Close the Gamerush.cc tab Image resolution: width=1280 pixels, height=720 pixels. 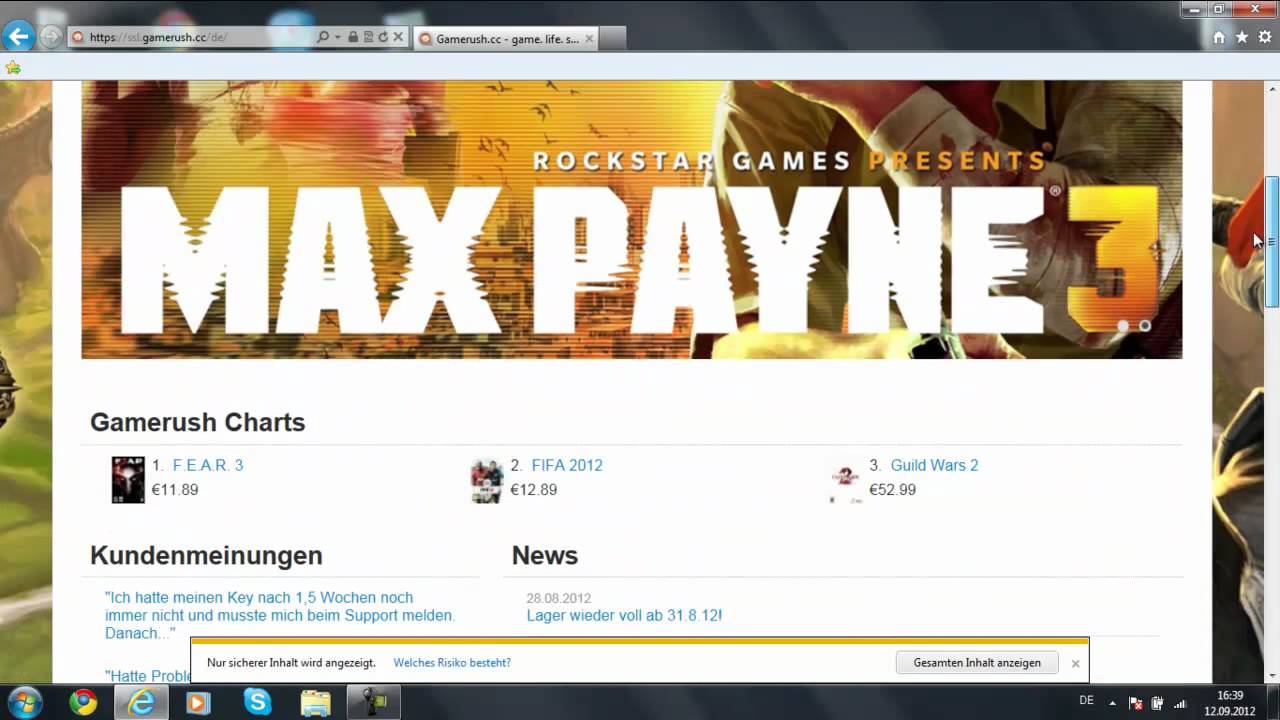(x=589, y=39)
